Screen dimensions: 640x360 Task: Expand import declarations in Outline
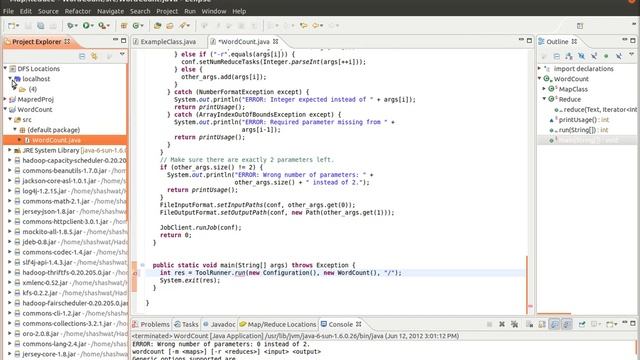(540, 69)
